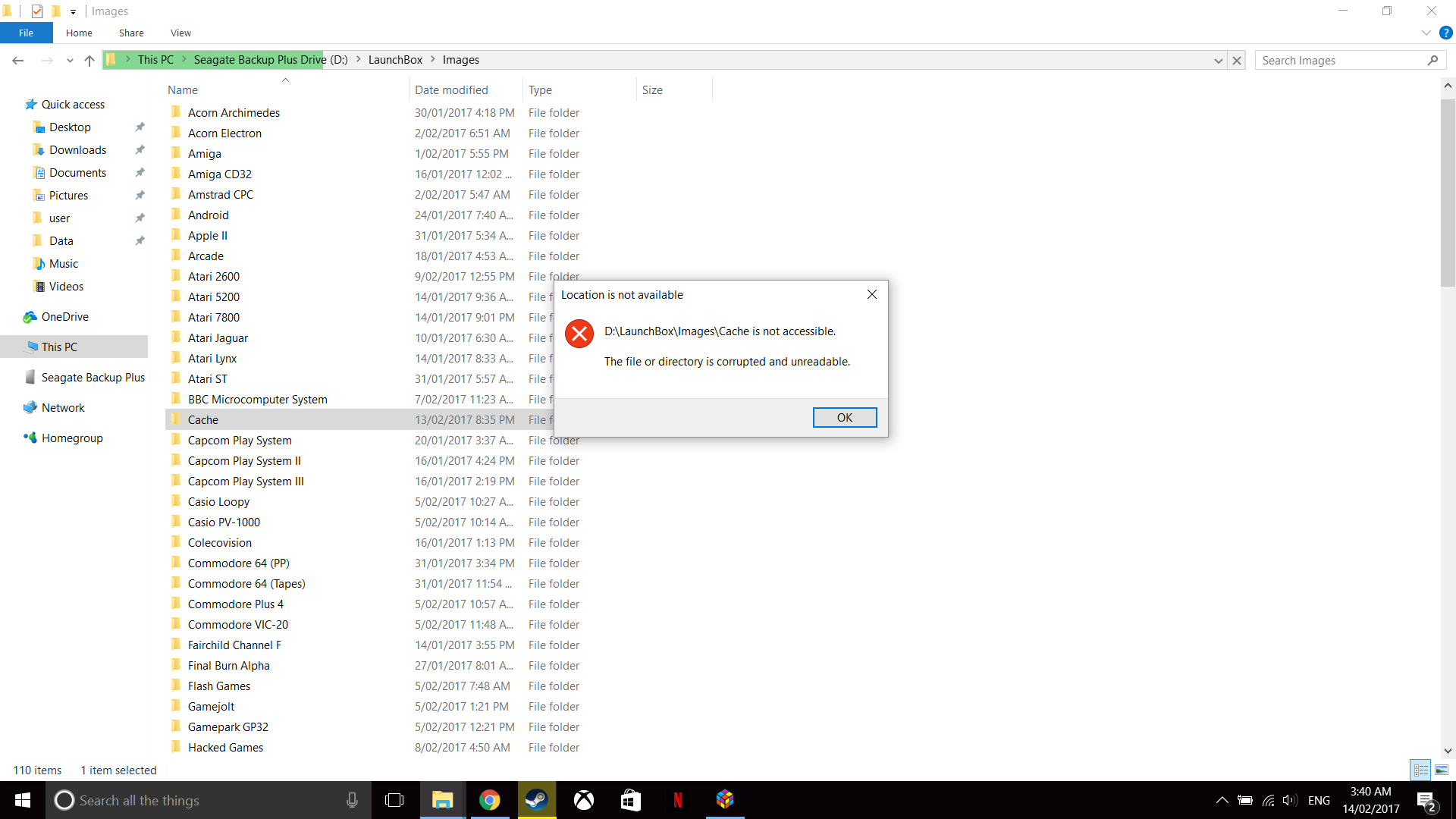The height and width of the screenshot is (819, 1456).
Task: Open Pictures in Quick access
Action: (68, 196)
